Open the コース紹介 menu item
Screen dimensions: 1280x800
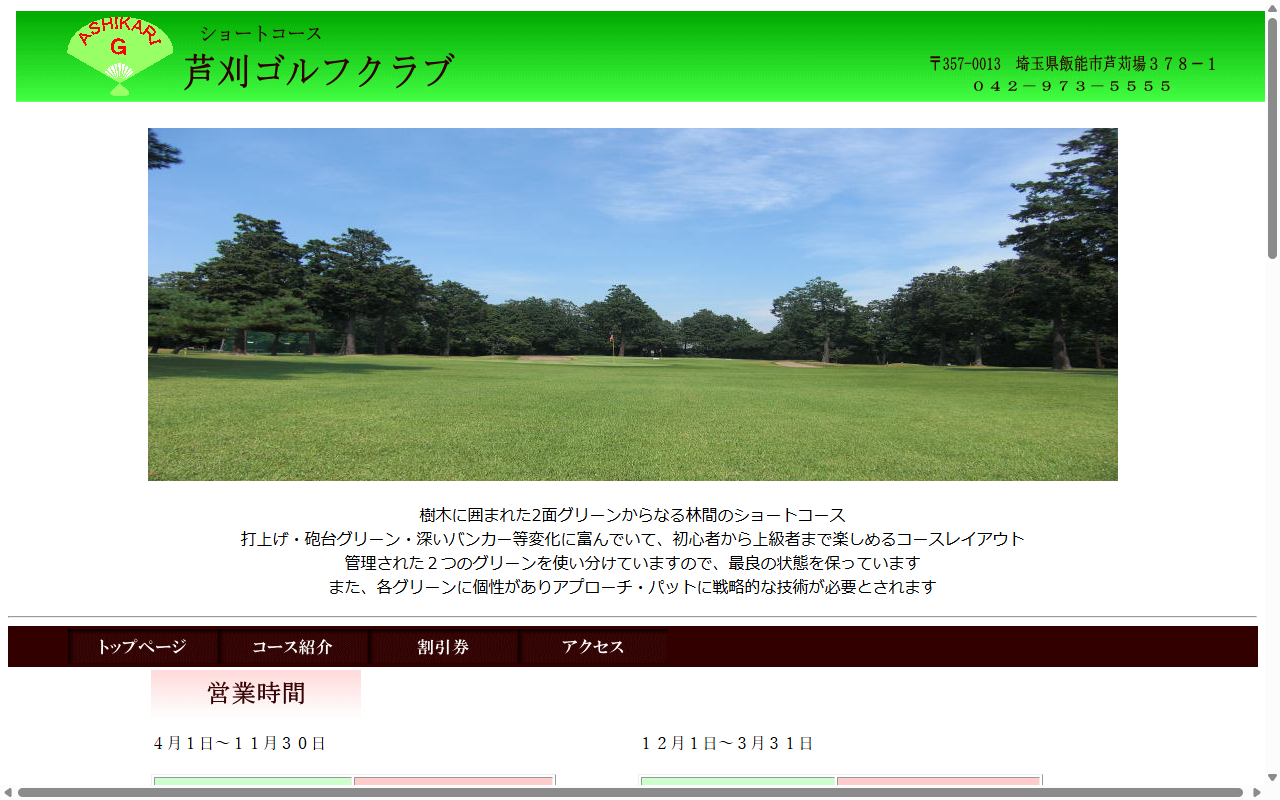click(x=293, y=647)
